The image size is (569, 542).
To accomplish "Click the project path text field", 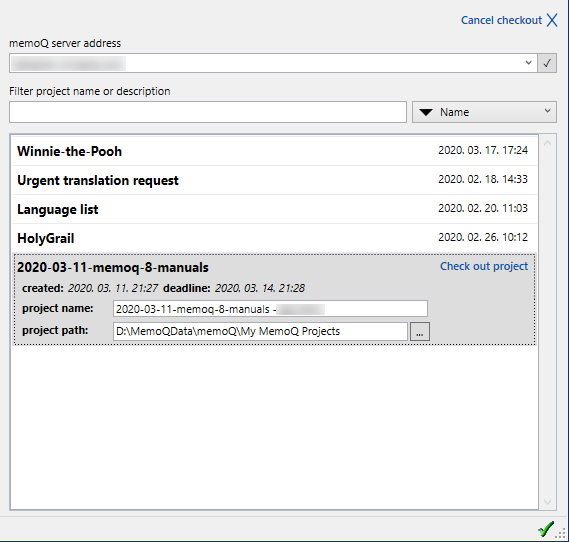I will (260, 331).
